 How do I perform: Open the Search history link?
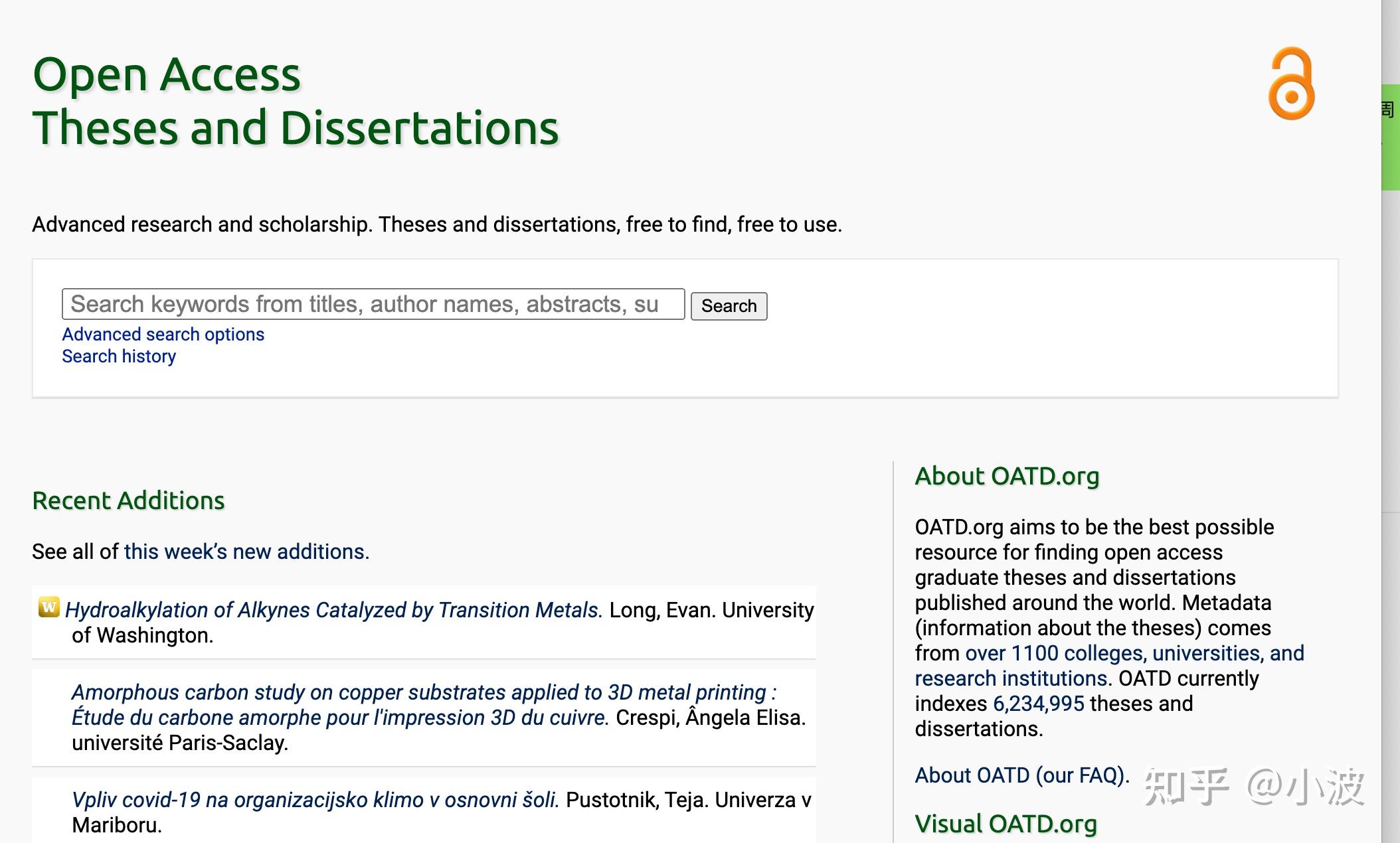point(119,356)
